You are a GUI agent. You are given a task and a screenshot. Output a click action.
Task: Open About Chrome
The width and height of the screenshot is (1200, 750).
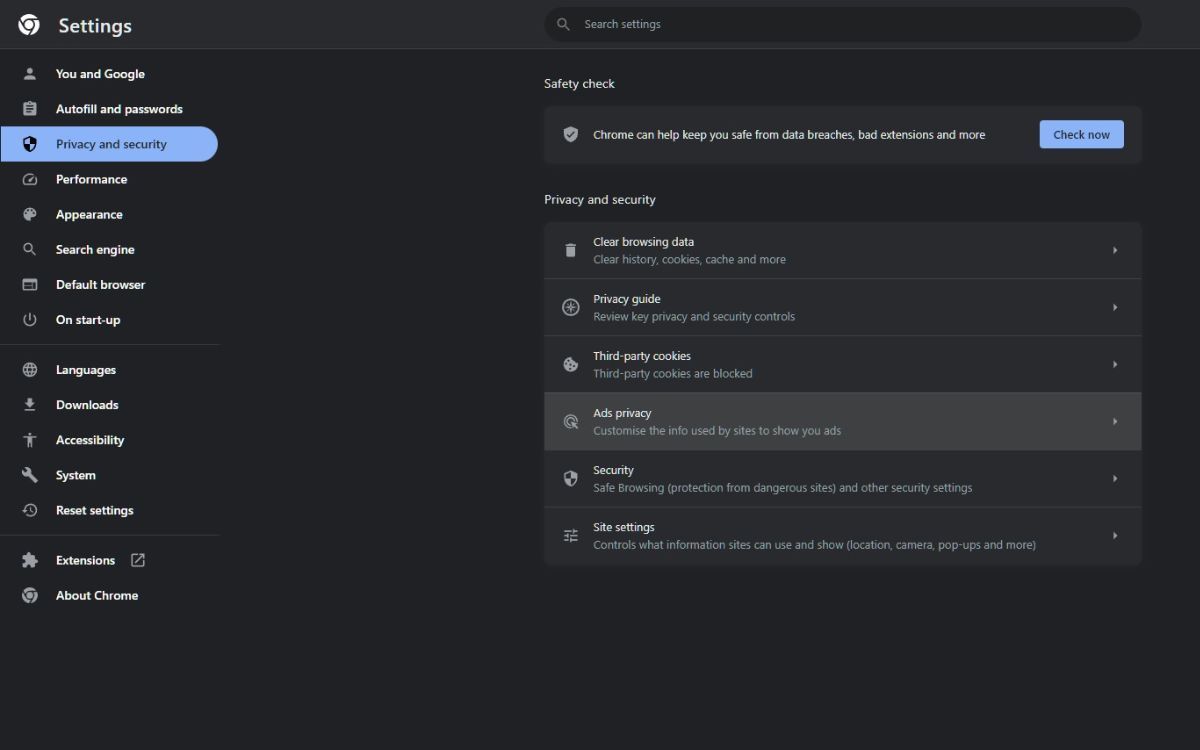point(97,595)
